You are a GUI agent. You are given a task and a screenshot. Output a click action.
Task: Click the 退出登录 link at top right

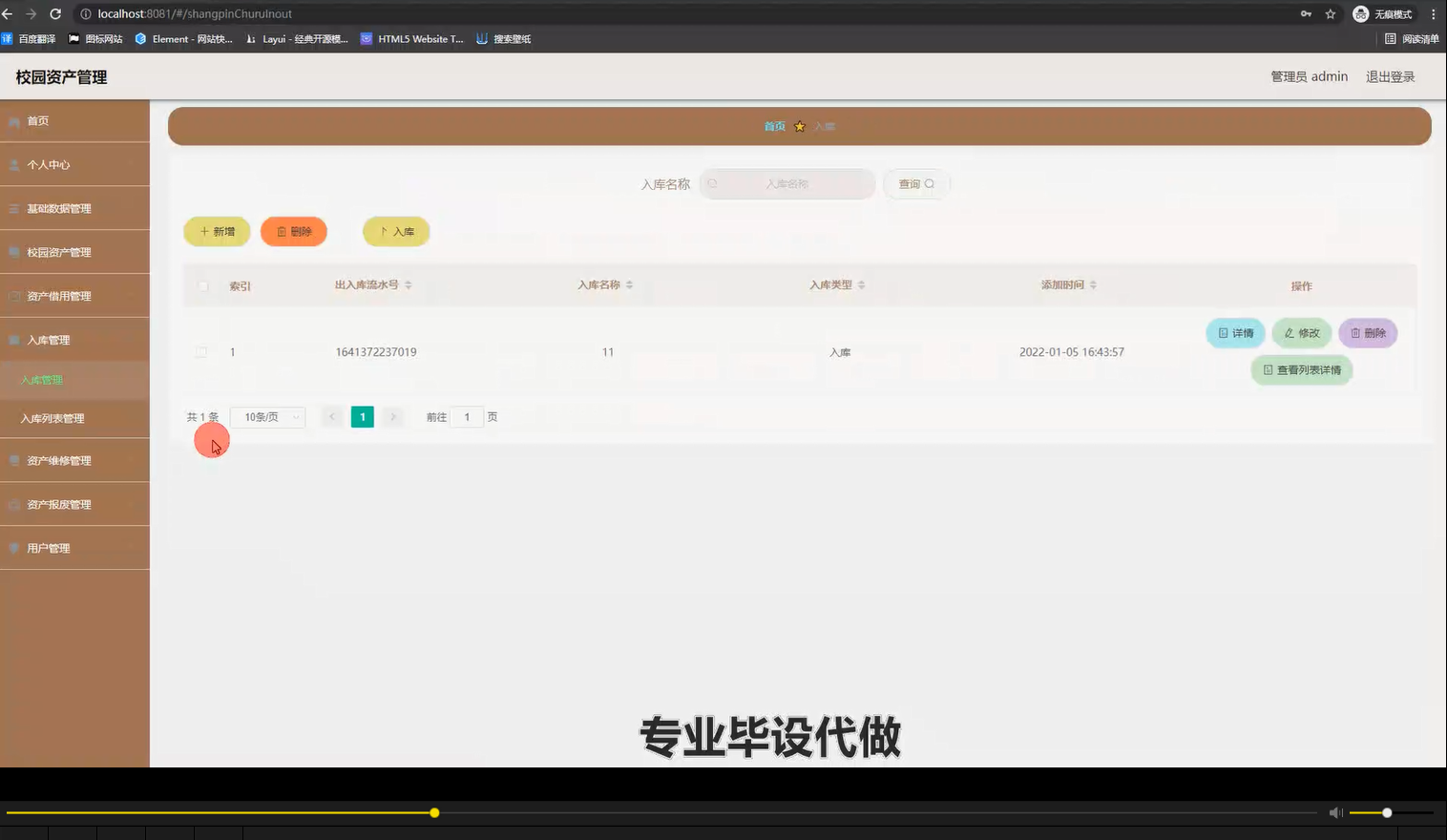point(1390,76)
